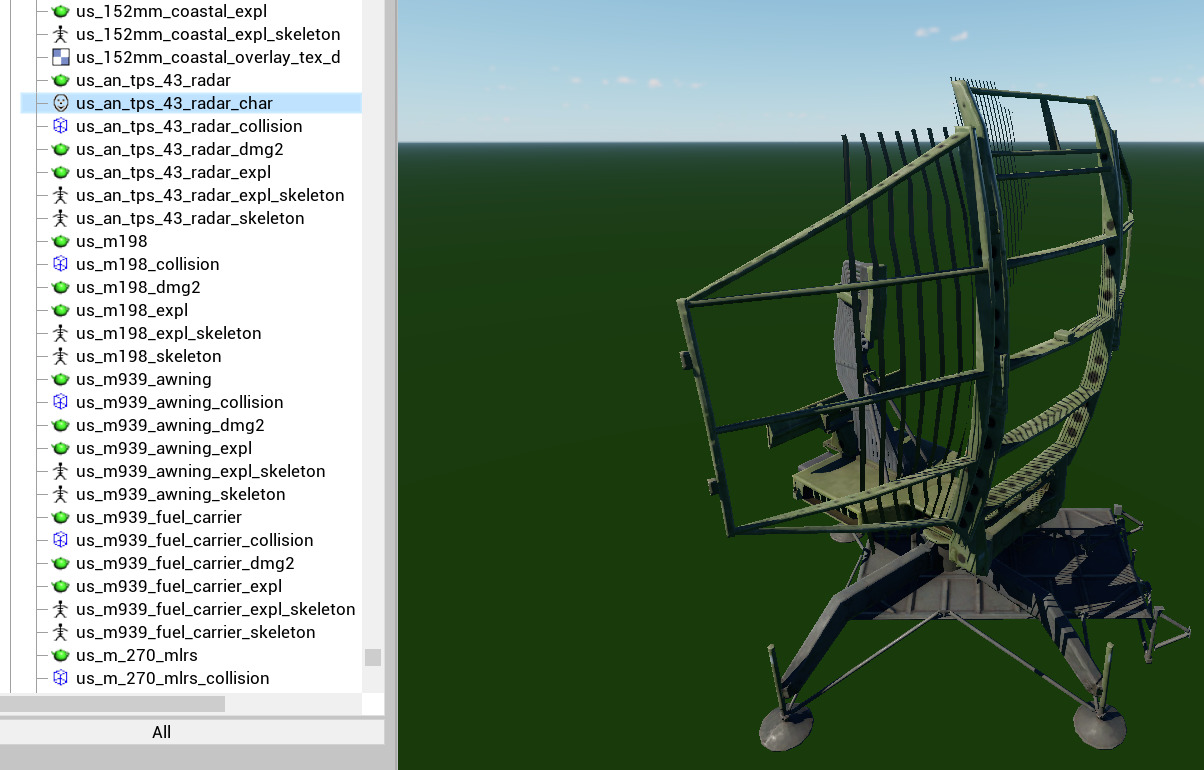The width and height of the screenshot is (1204, 770).
Task: Click the blue cube icon for us_an_tps_43_radar_collision
Action: pyautogui.click(x=60, y=126)
